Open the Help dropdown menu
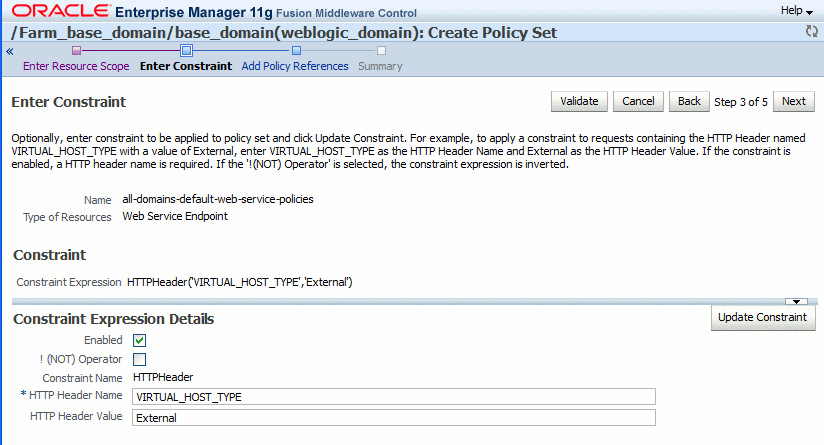Screen dimensions: 824x445 point(797,11)
